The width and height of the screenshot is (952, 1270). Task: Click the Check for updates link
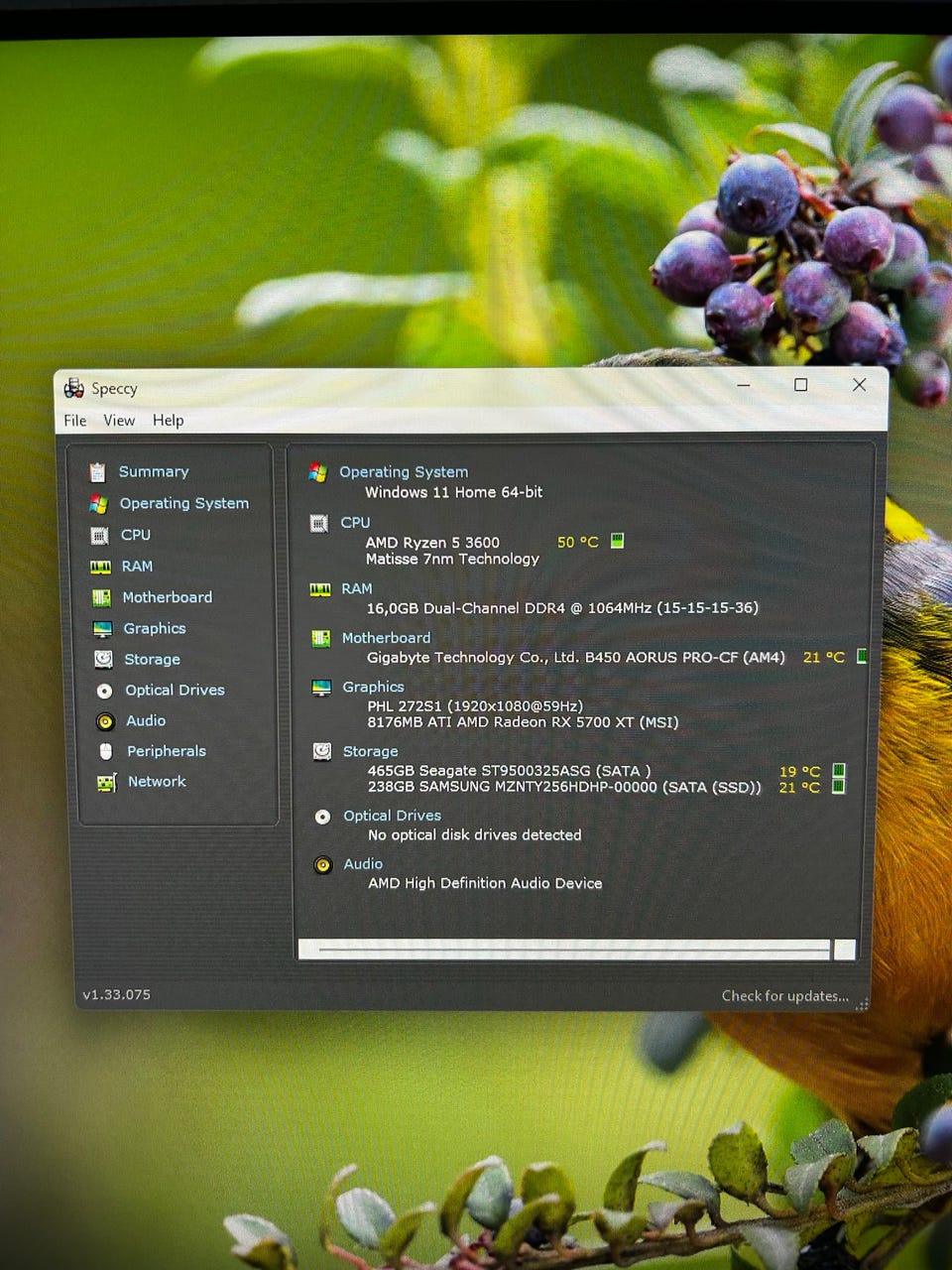pos(785,996)
